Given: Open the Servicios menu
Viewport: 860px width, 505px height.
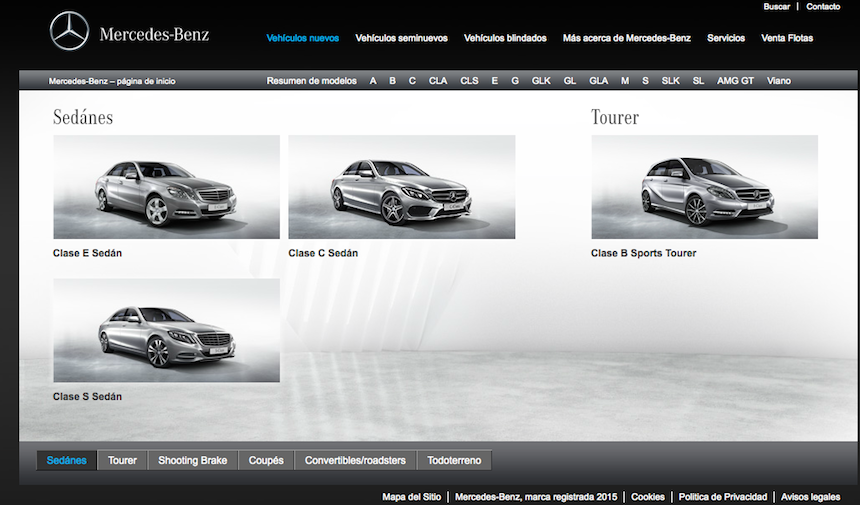Looking at the screenshot, I should (x=726, y=38).
